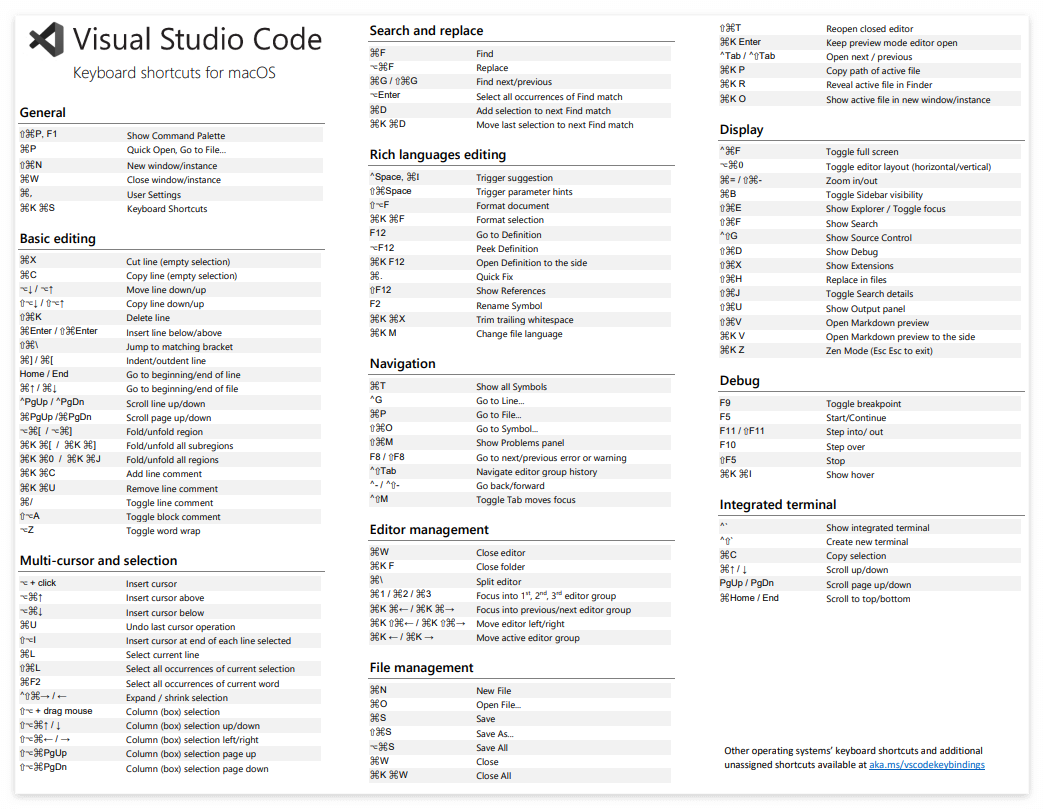Select the 'Show Command Palette' row text
The width and height of the screenshot is (1044, 809).
[x=176, y=136]
